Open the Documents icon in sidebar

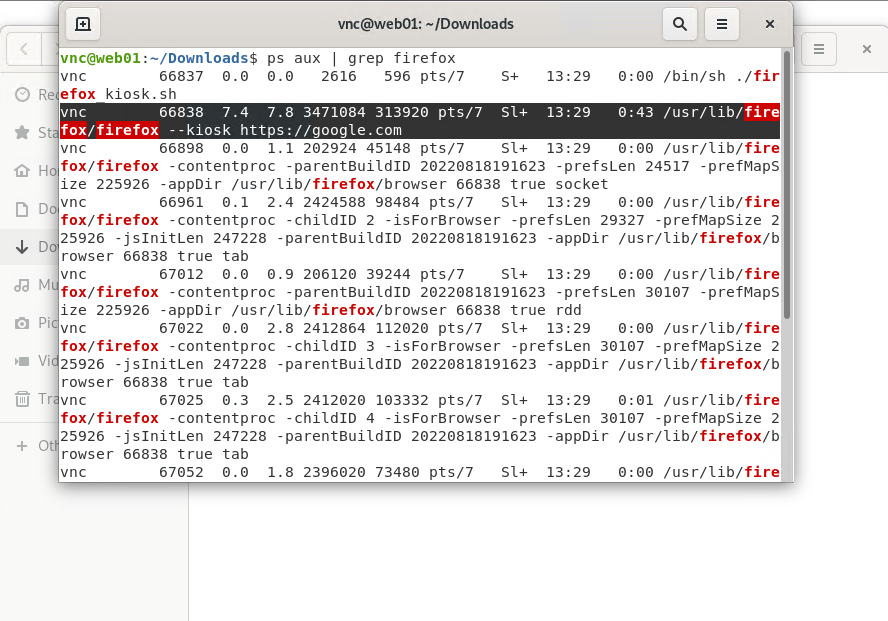pos(22,209)
